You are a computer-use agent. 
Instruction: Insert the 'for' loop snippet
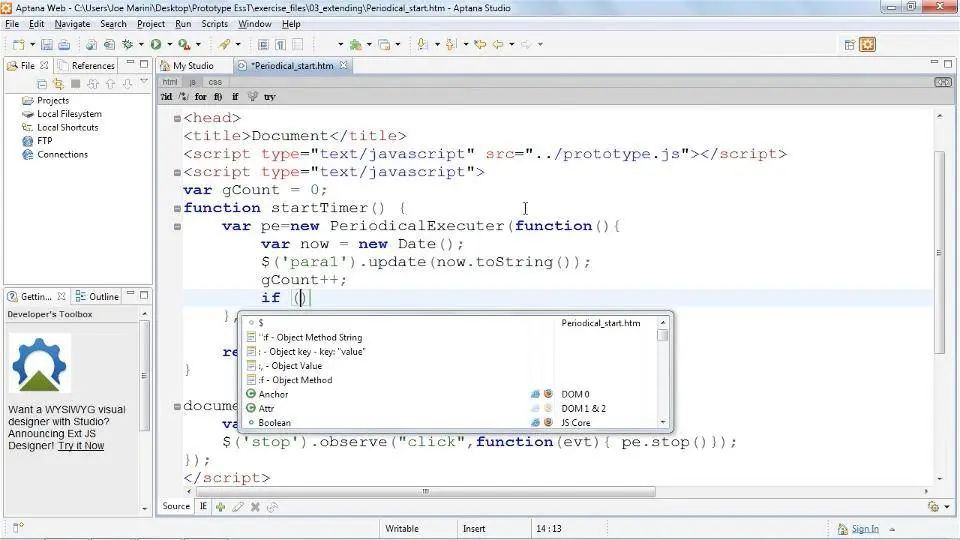[201, 97]
